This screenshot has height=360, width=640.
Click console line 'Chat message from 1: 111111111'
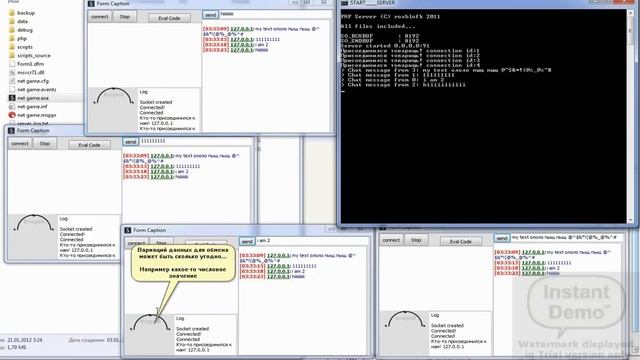397,75
